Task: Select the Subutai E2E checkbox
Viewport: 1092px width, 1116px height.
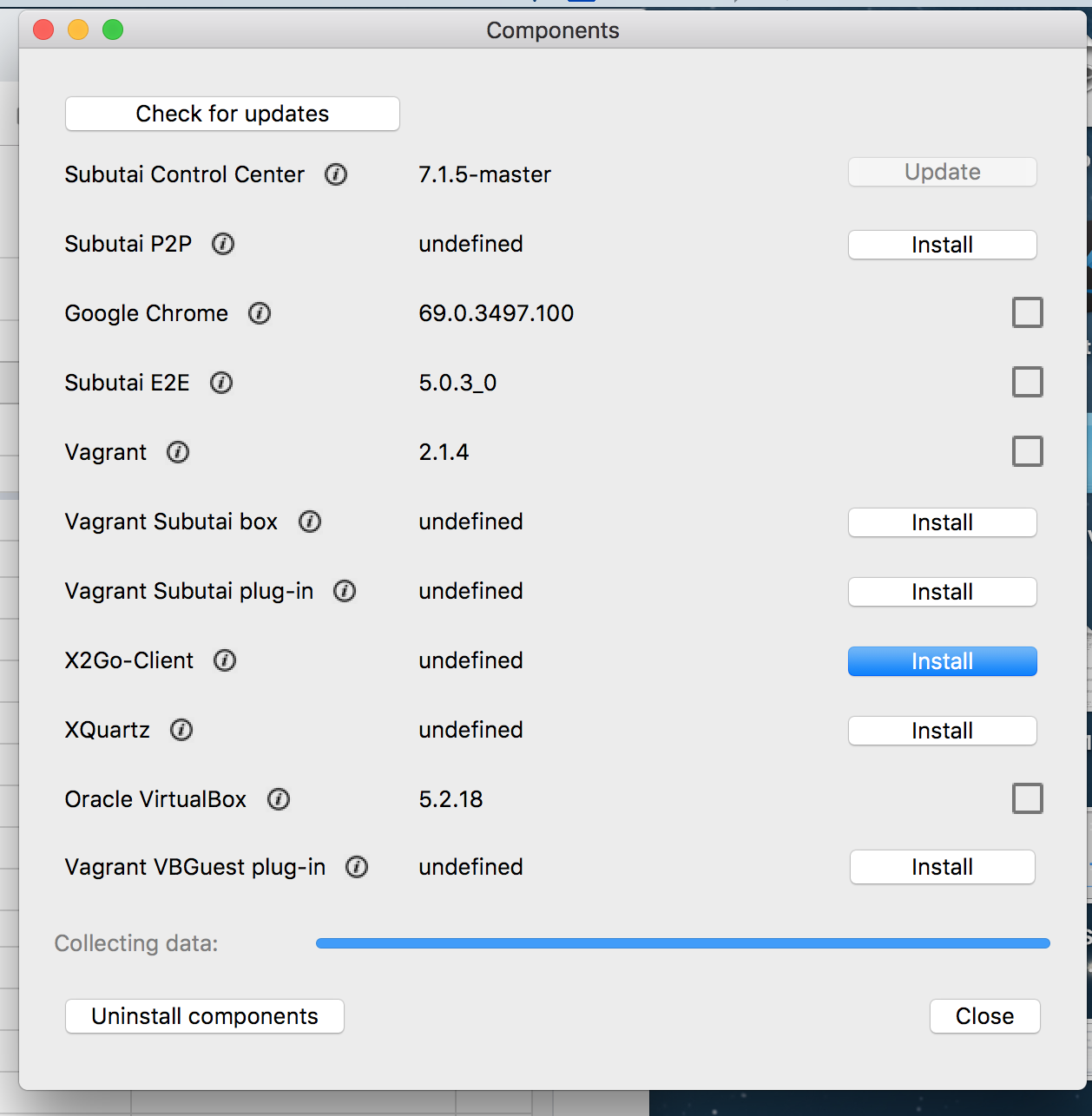Action: 1028,382
